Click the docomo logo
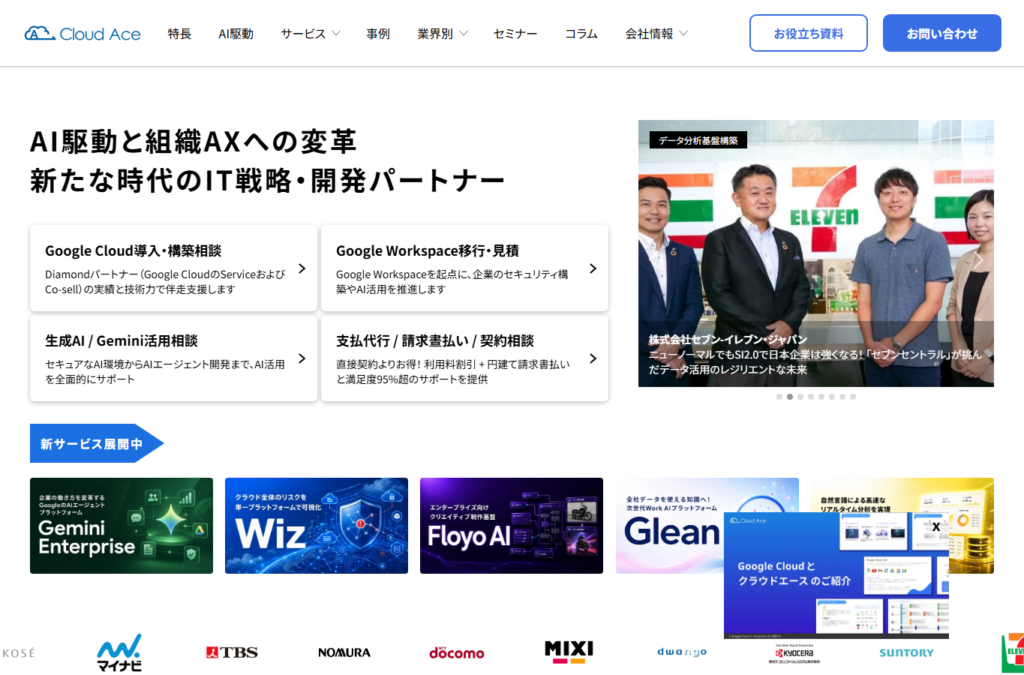The width and height of the screenshot is (1024, 675). click(x=456, y=652)
